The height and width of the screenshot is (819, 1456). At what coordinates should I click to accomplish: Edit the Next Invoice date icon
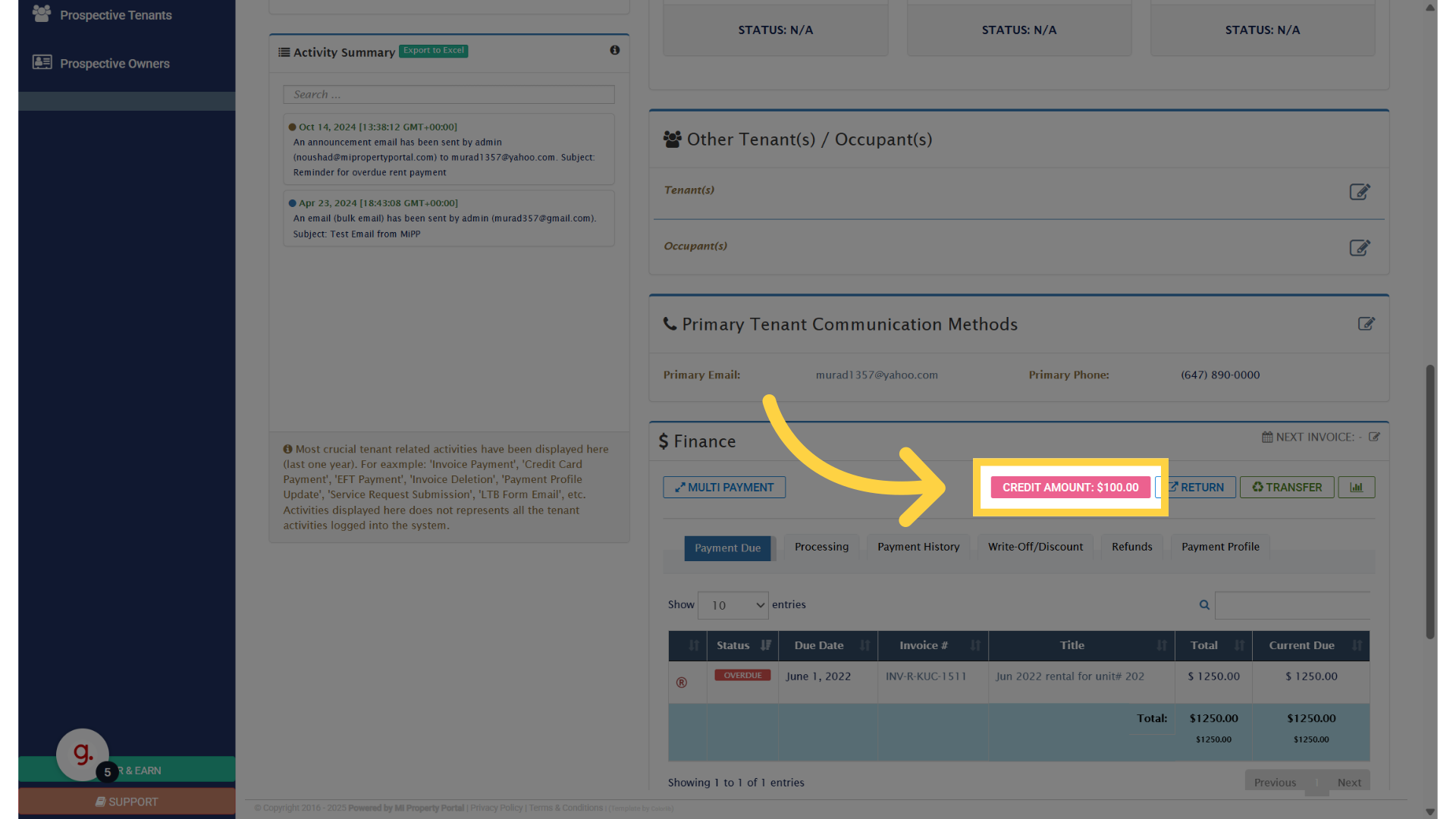(1374, 438)
